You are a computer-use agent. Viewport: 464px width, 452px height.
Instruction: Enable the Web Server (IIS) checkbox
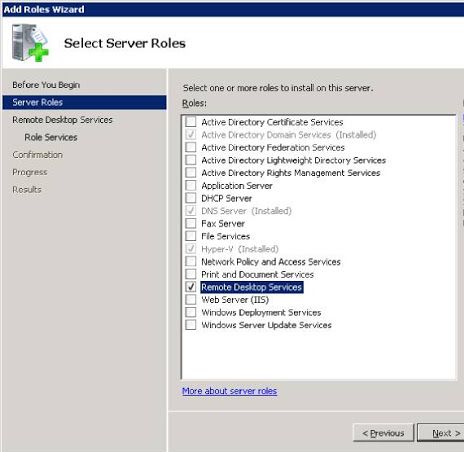click(191, 299)
